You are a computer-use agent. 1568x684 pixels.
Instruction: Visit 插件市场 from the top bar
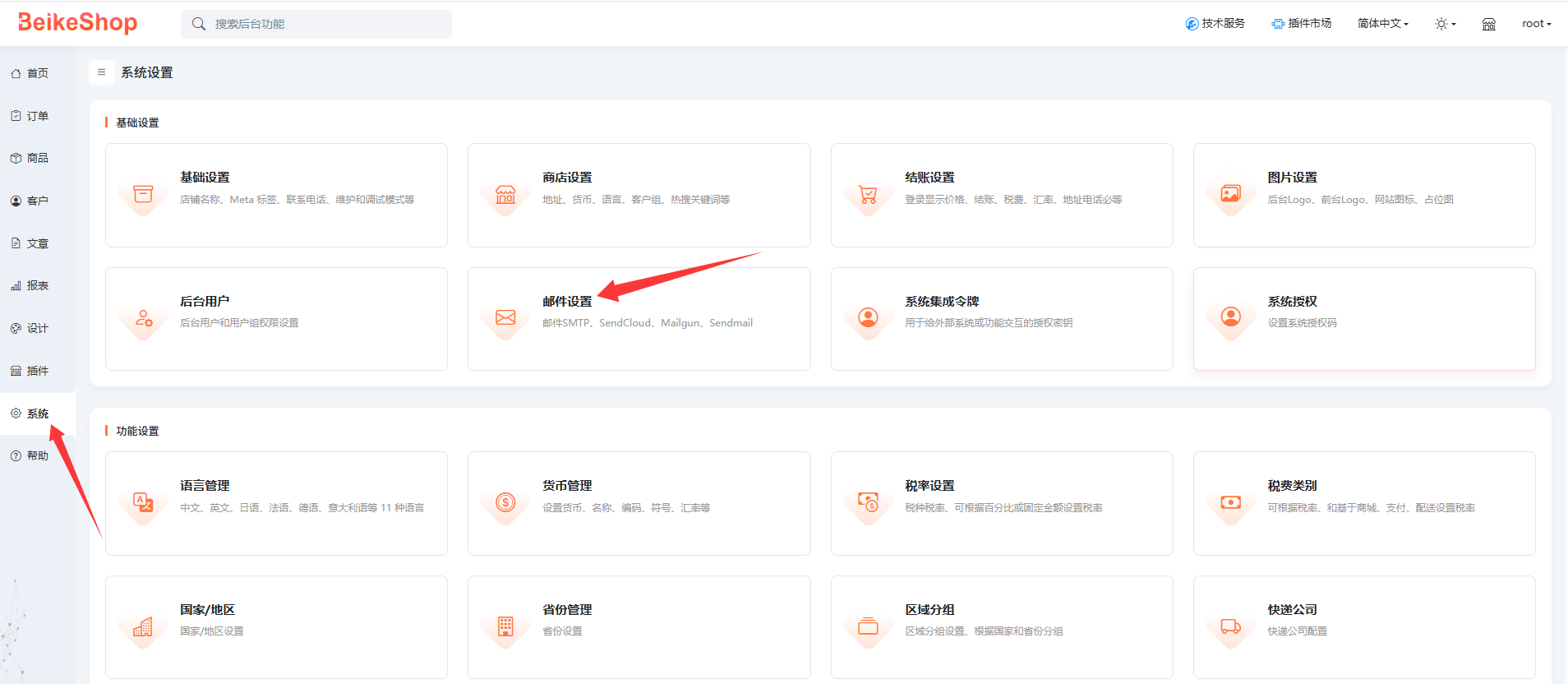pyautogui.click(x=1302, y=24)
